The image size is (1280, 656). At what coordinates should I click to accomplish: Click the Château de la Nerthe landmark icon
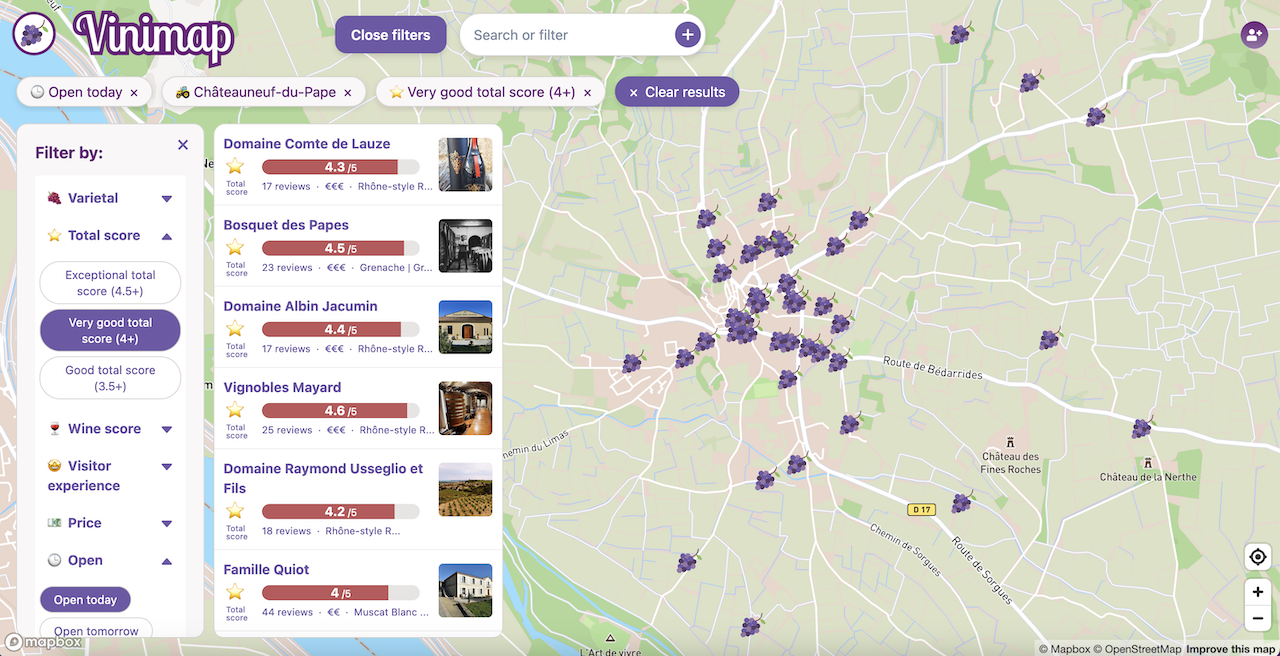pos(1147,463)
